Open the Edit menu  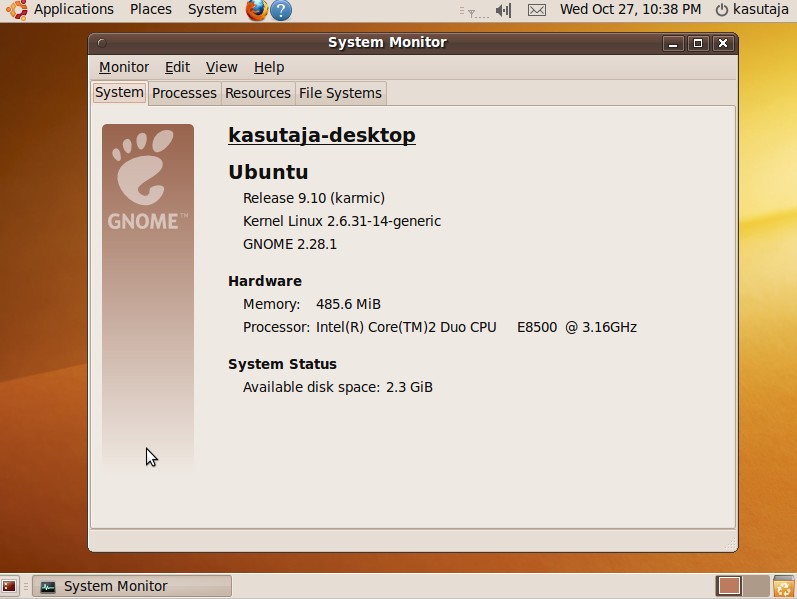[x=177, y=67]
